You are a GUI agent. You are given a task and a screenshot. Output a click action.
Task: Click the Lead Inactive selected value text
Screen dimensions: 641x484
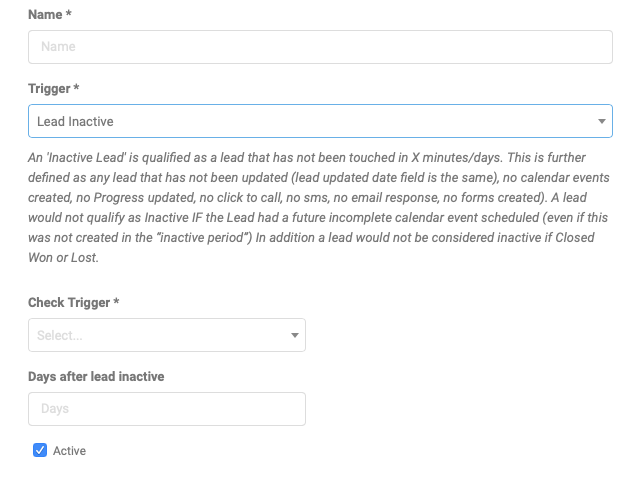[x=75, y=121]
